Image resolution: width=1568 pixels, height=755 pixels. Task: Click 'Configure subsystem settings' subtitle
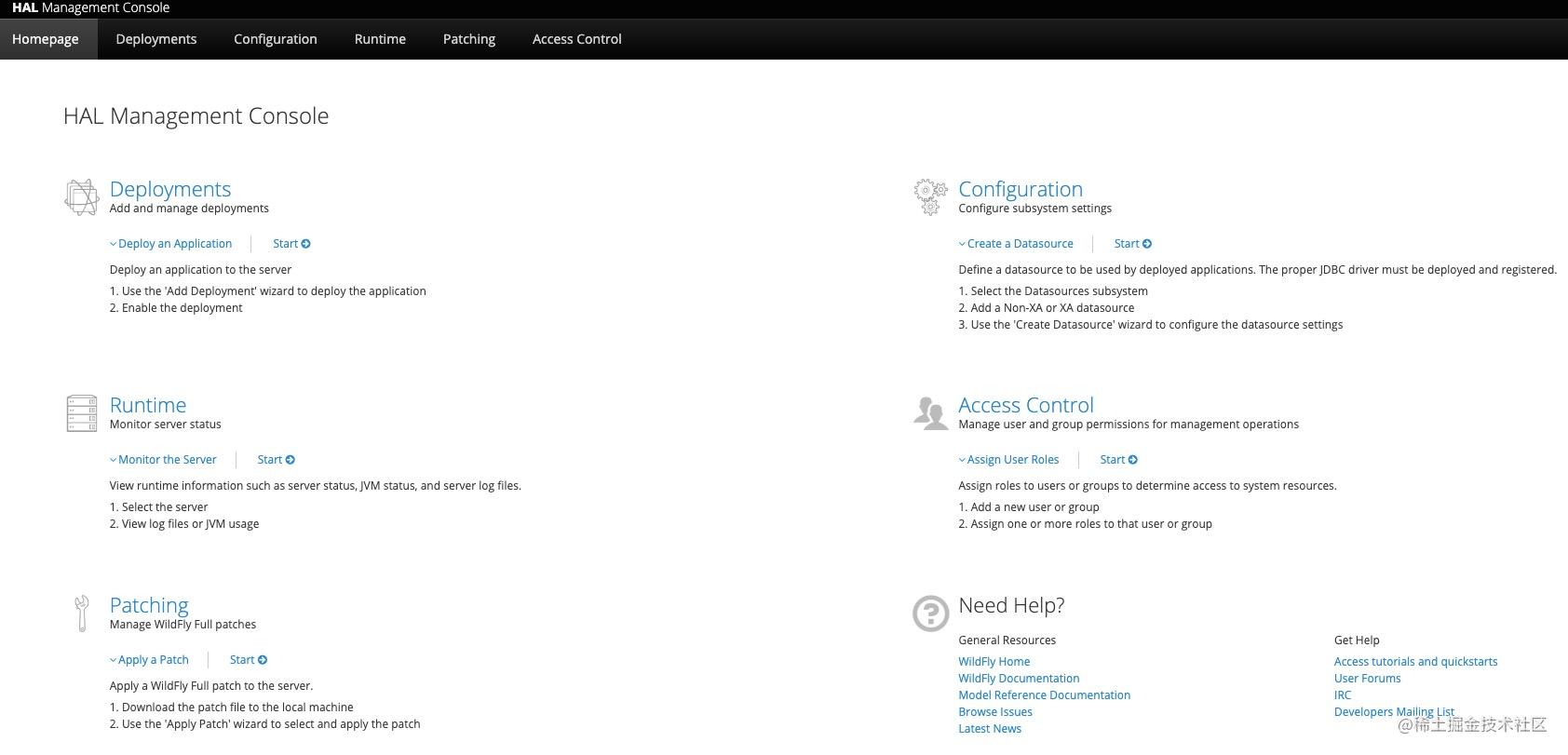coord(1035,209)
